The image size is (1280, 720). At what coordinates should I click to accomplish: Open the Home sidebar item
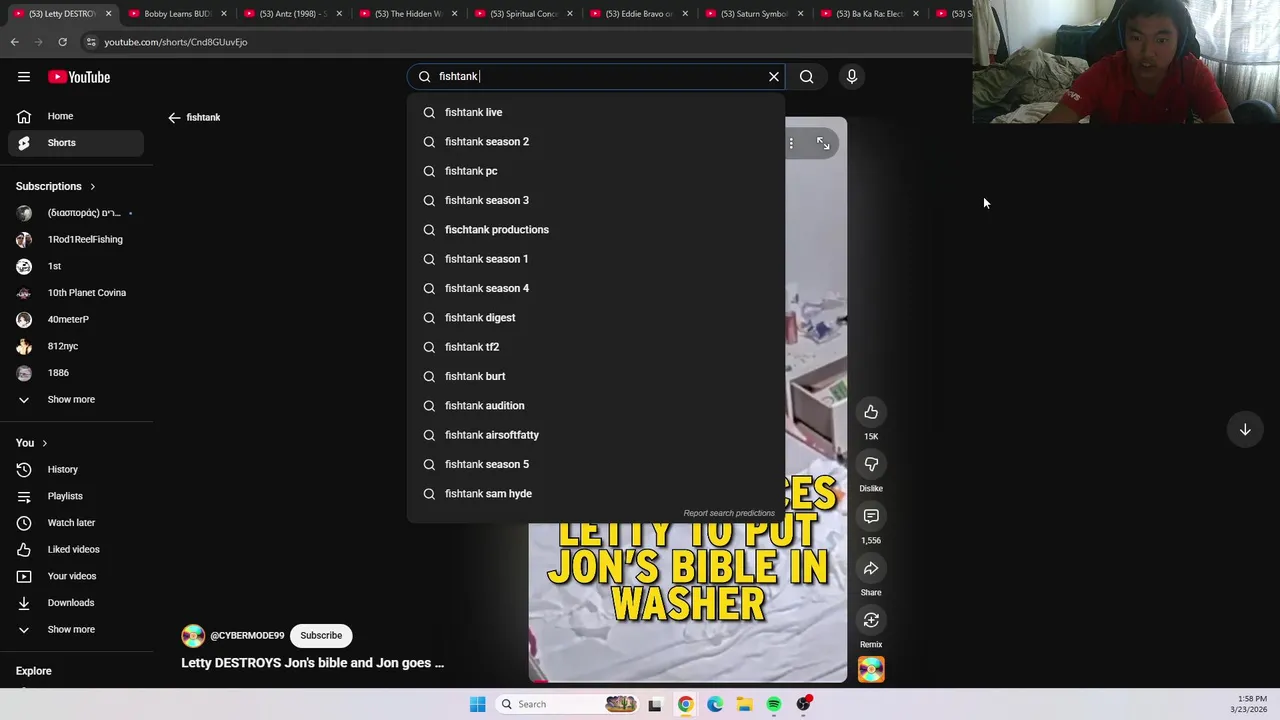click(x=76, y=116)
